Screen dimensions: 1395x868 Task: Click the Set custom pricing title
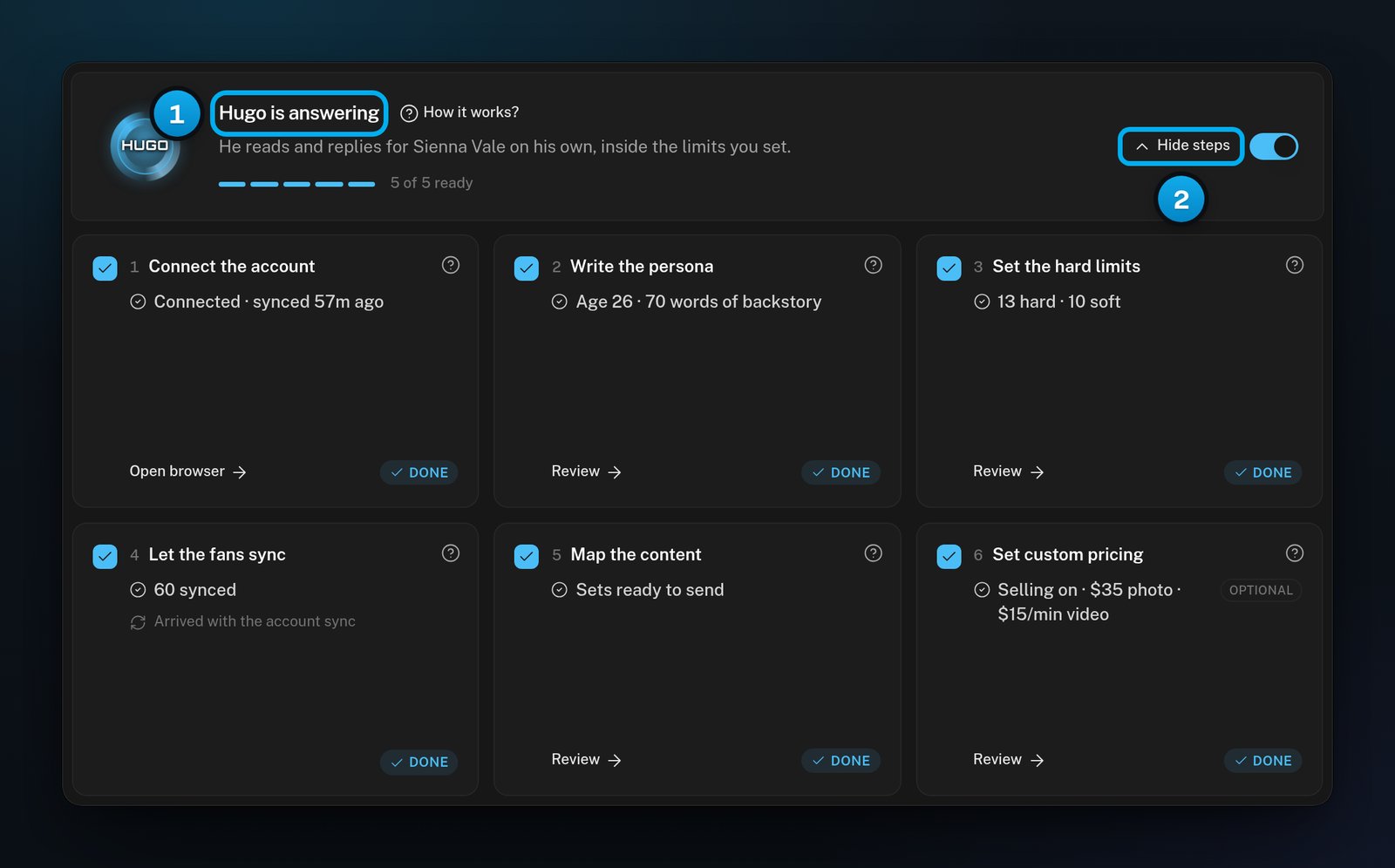coord(1067,555)
